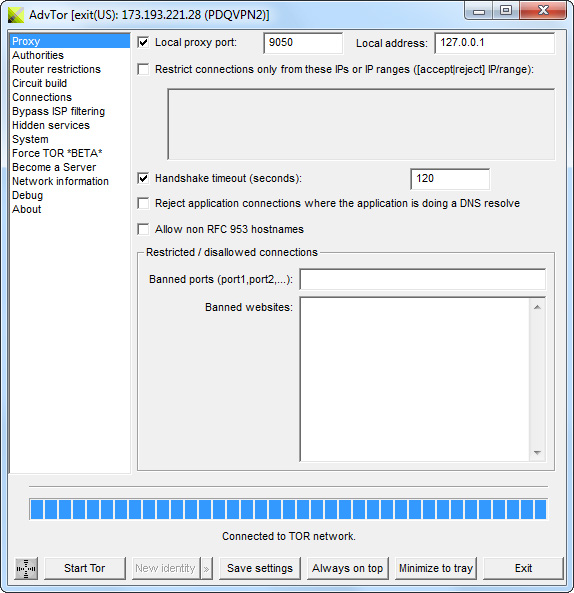Click the Banned websites scrollbar down arrow

[x=537, y=452]
